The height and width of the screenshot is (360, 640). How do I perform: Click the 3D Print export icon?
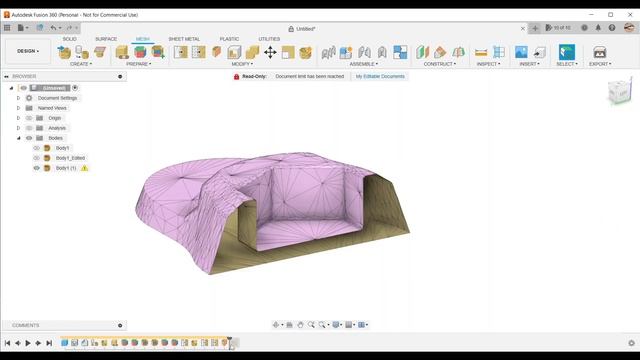click(600, 52)
